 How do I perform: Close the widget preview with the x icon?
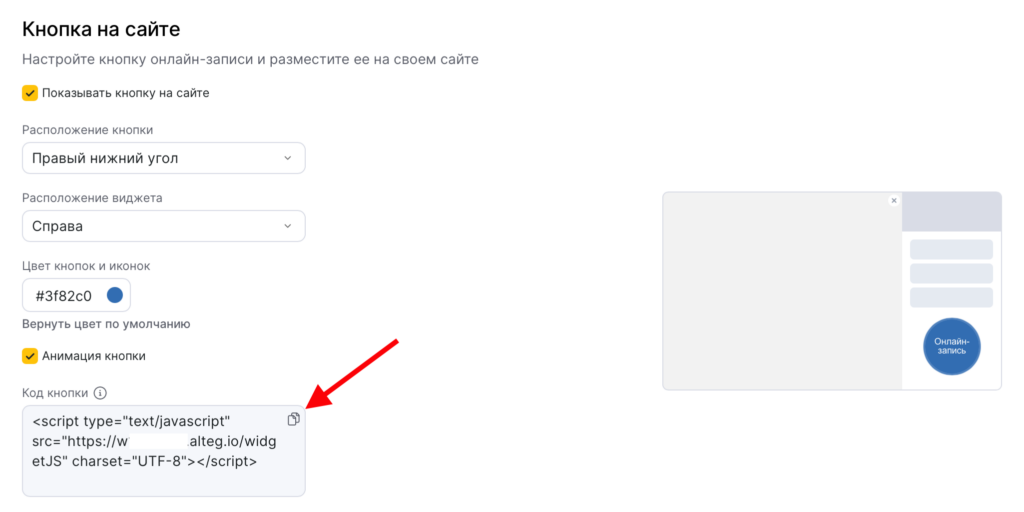tap(894, 200)
